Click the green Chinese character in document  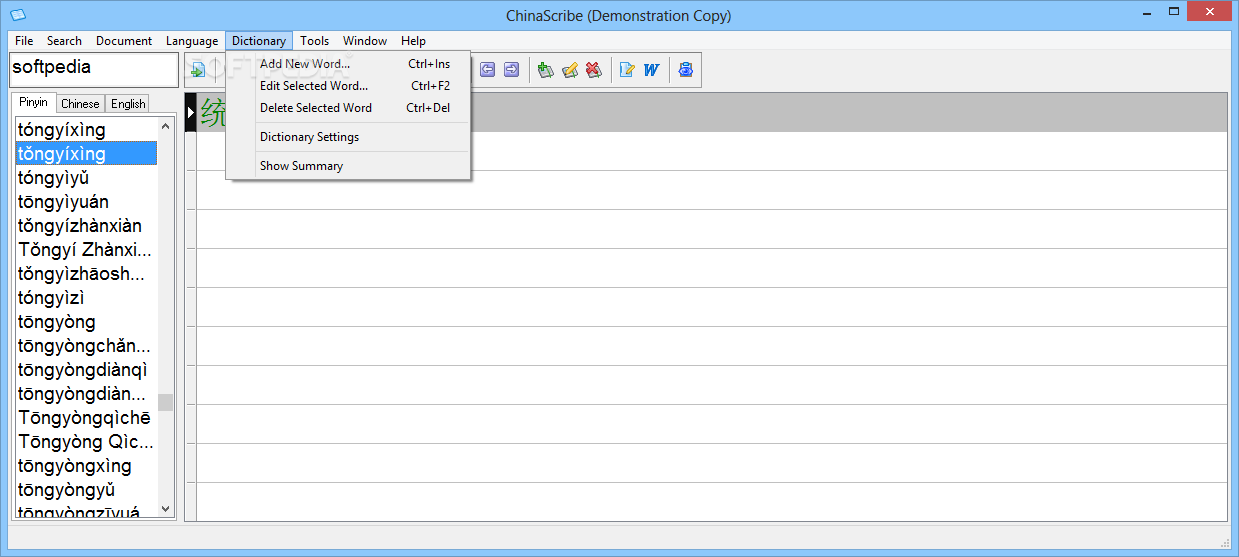coord(213,112)
